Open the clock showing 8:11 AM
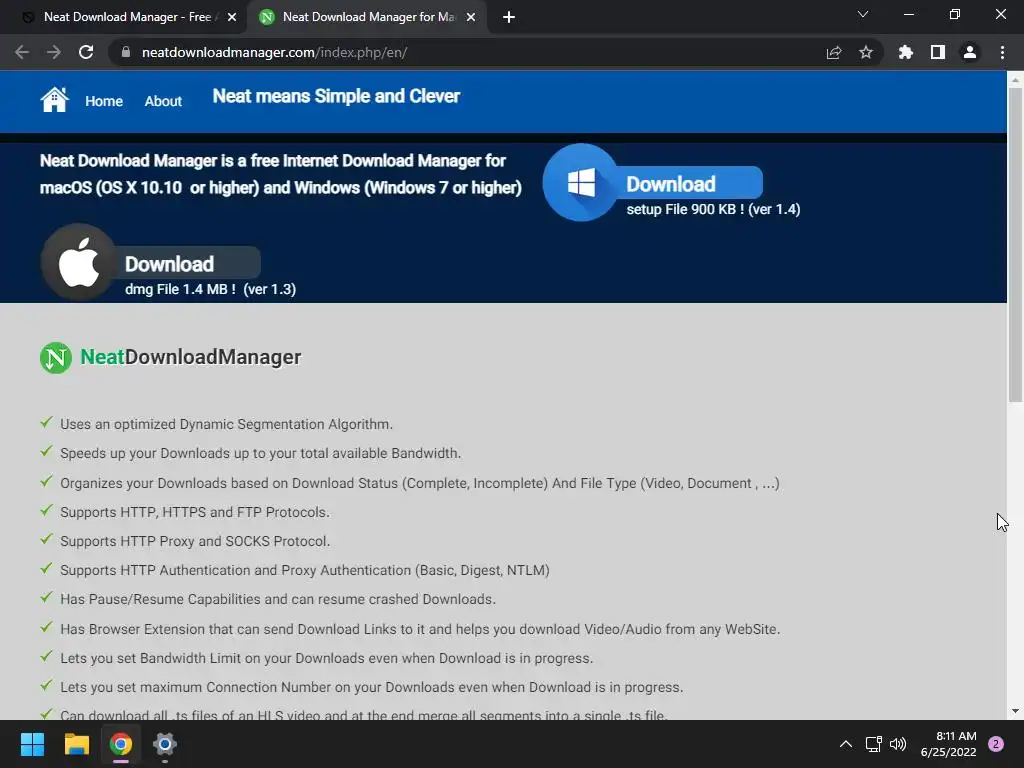 (x=948, y=744)
